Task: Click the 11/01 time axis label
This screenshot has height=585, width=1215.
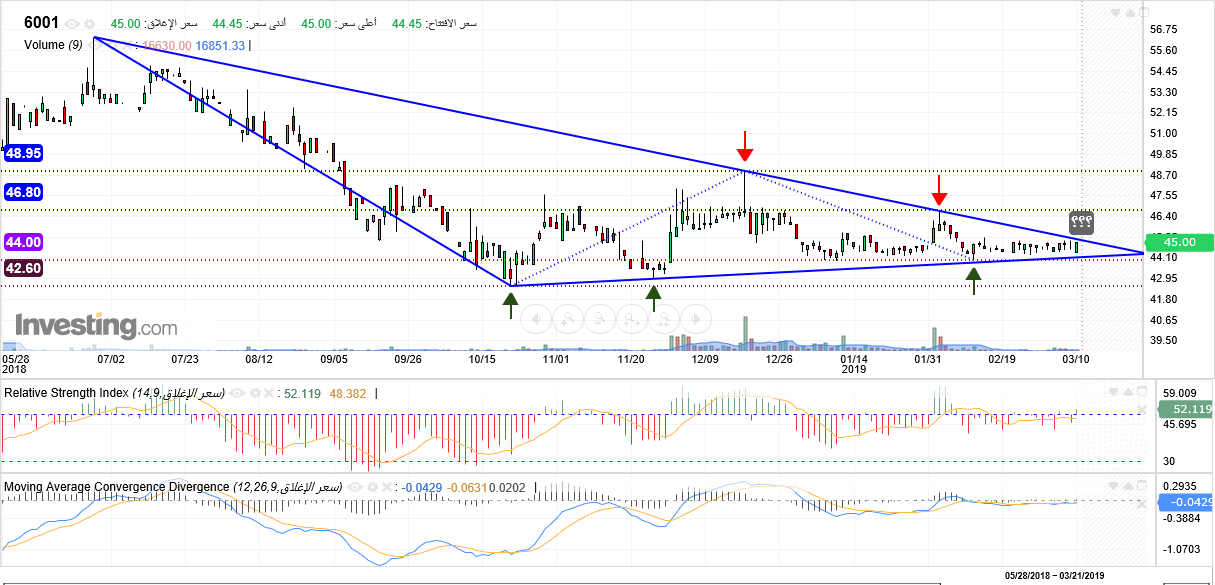Action: (x=556, y=359)
